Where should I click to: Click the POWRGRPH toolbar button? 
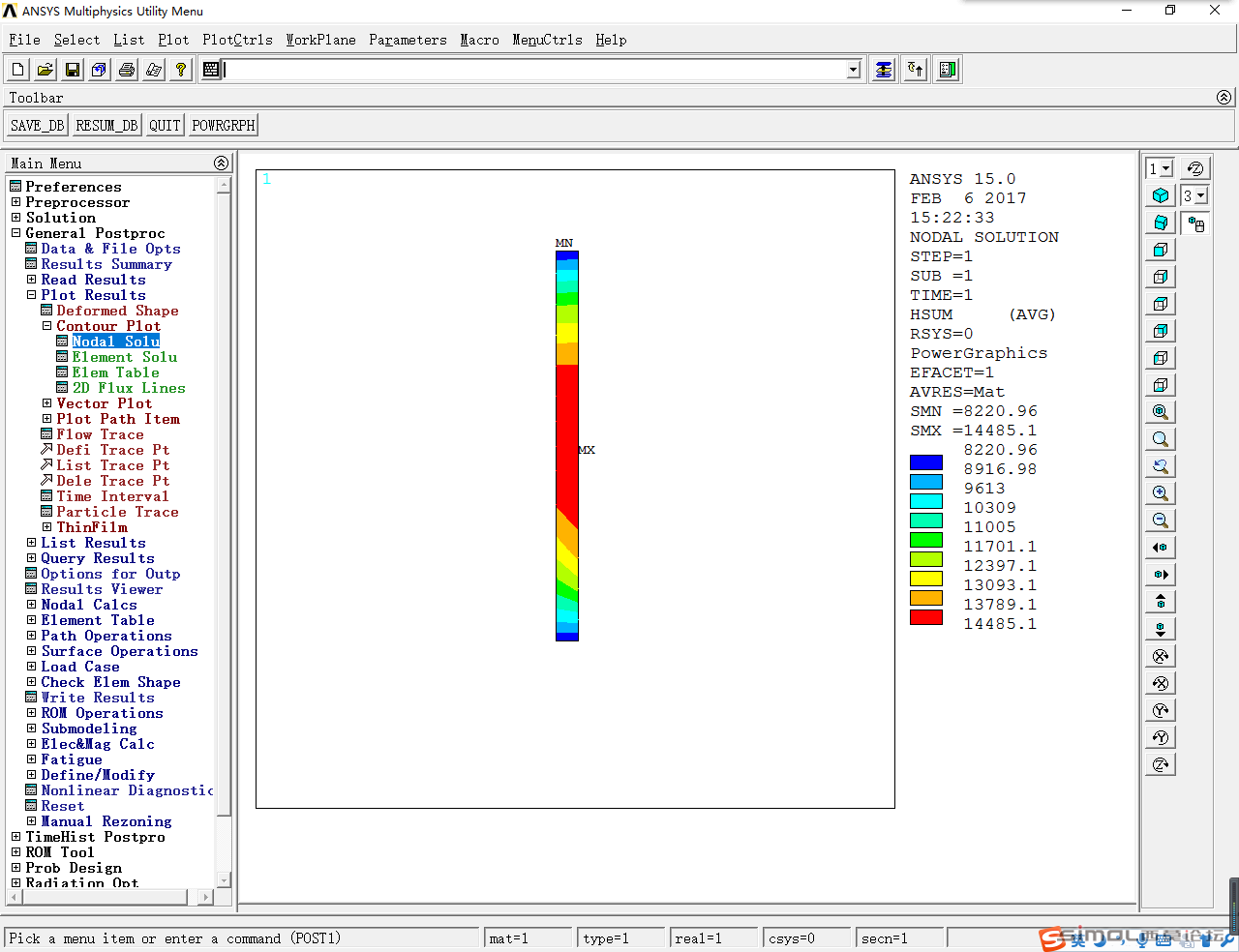(224, 126)
